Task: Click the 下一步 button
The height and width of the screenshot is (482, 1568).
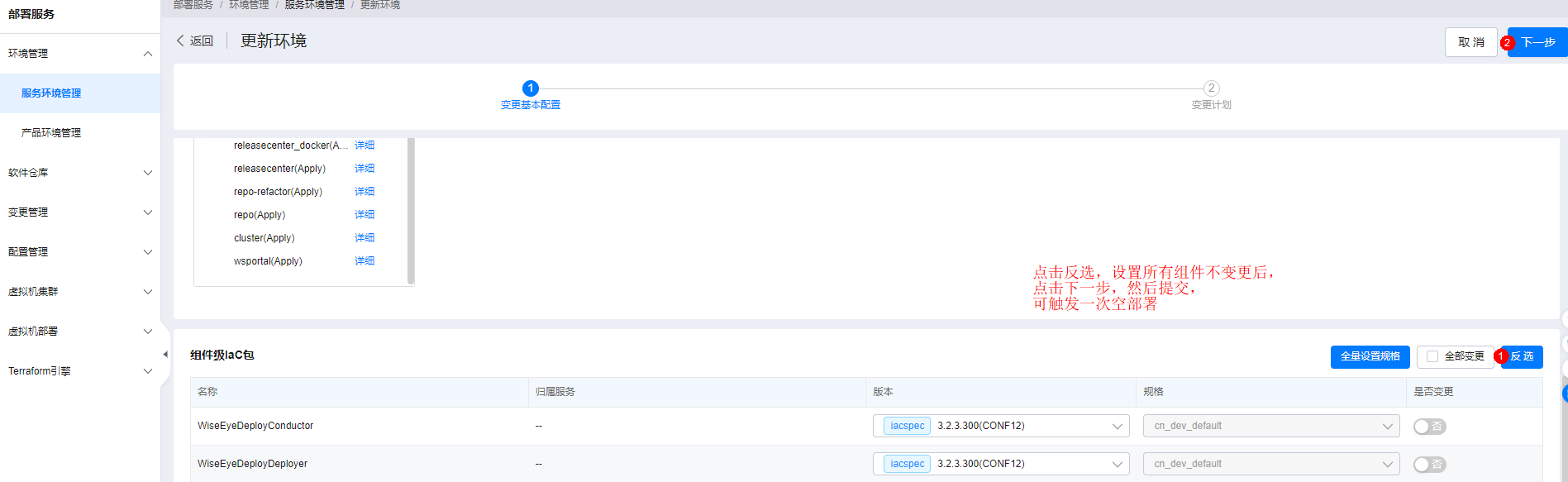Action: (x=1537, y=42)
